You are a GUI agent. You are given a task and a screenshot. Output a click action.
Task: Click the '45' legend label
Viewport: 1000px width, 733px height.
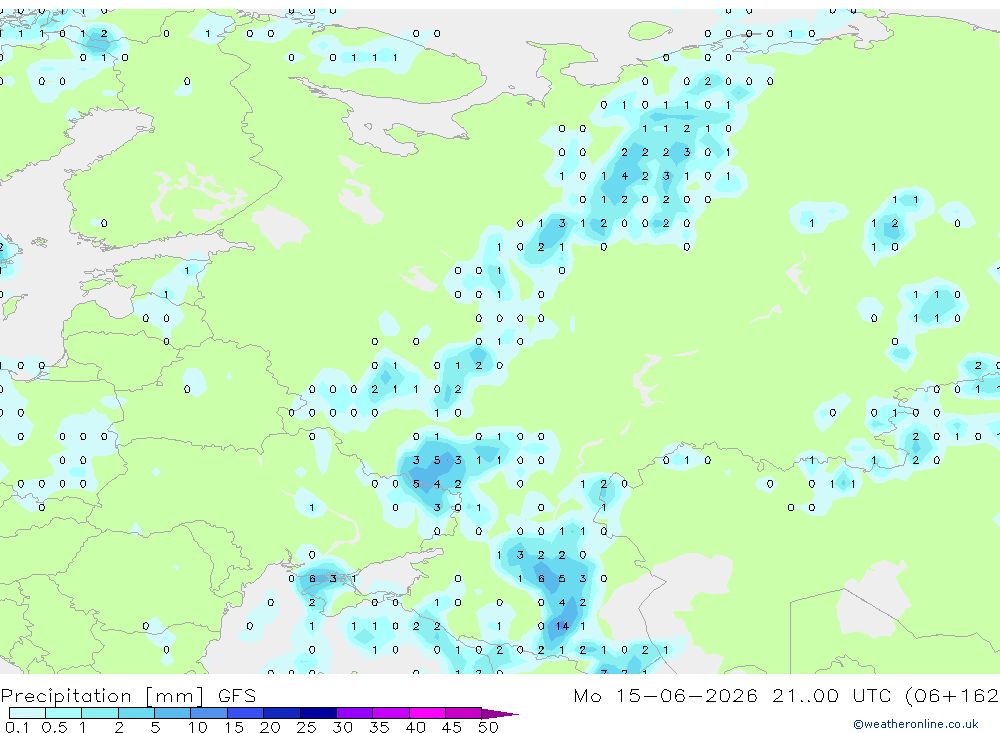tap(452, 727)
